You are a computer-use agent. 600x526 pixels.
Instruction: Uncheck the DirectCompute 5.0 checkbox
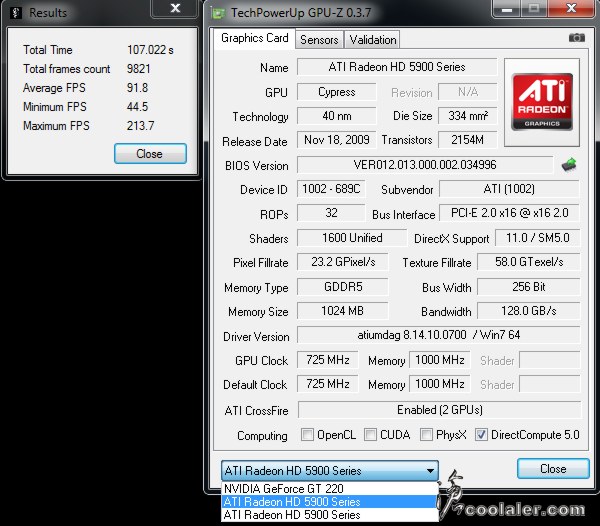[x=481, y=435]
